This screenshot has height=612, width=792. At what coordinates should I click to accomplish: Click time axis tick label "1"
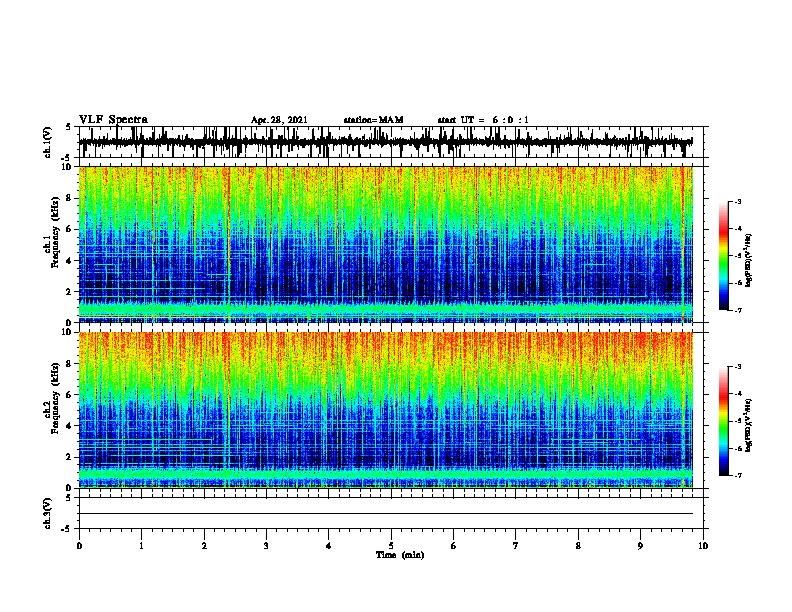[x=141, y=546]
